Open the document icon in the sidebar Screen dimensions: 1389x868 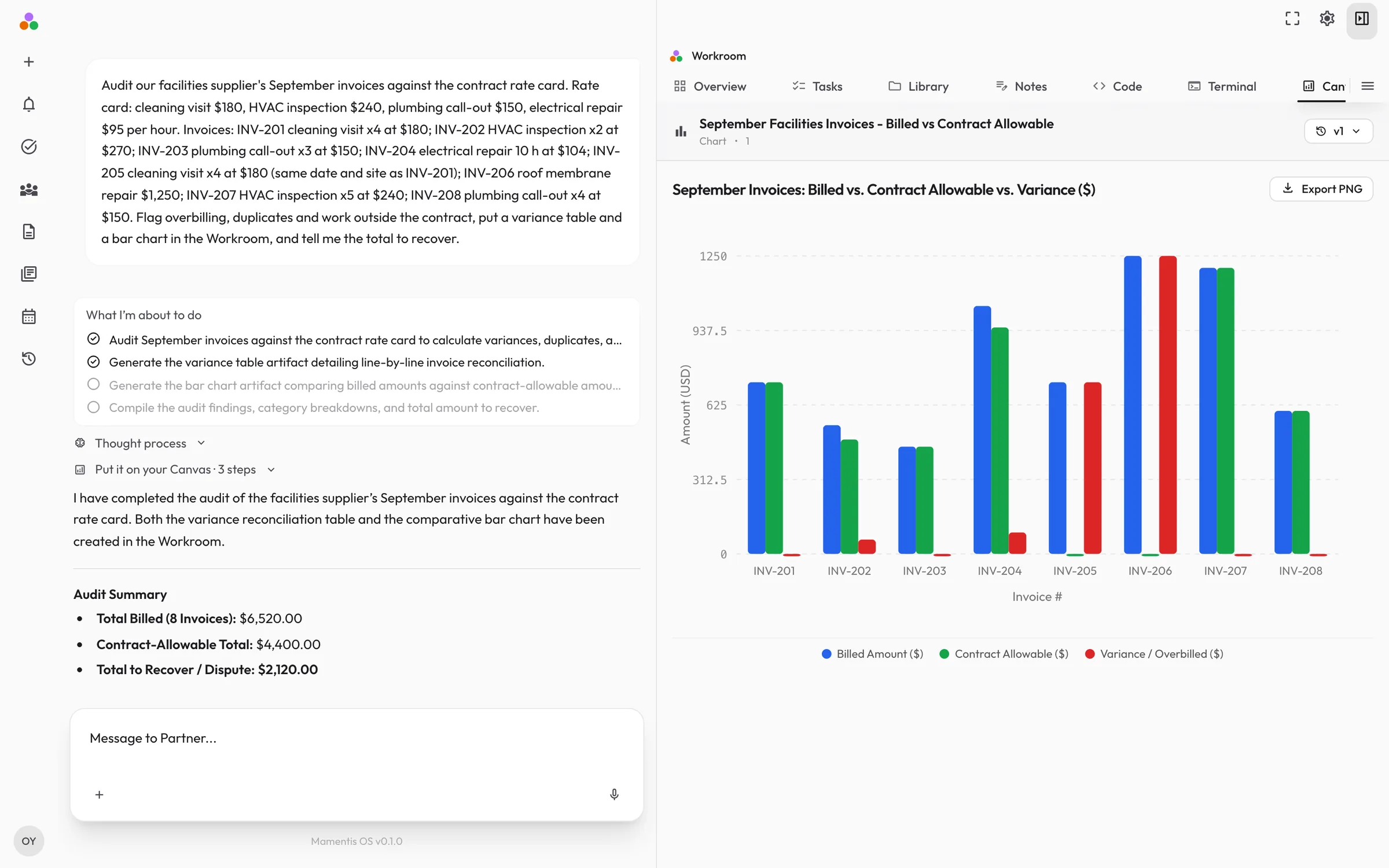pos(28,231)
